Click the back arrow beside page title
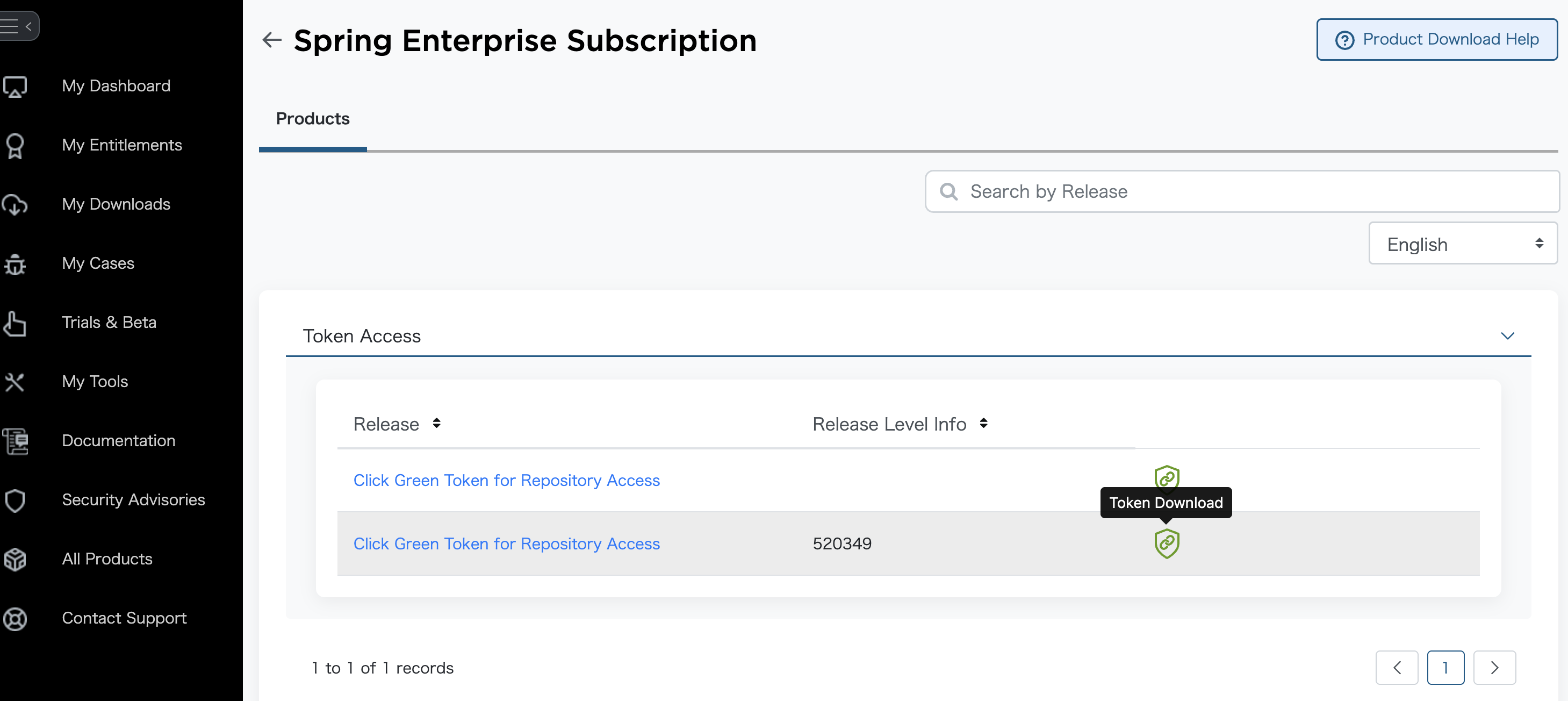This screenshot has height=701, width=1568. [271, 40]
